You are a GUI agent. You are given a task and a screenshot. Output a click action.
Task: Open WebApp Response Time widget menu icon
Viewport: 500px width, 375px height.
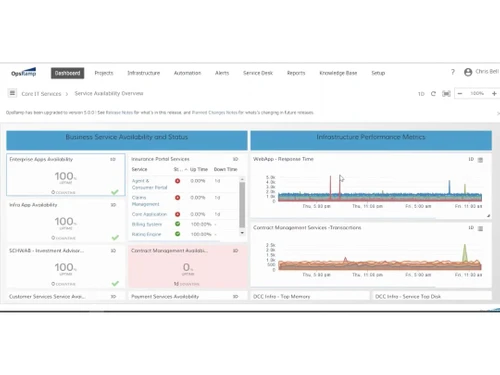click(480, 160)
